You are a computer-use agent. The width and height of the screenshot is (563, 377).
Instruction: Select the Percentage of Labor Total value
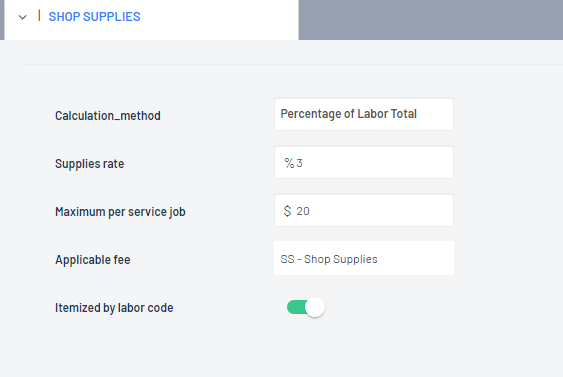(348, 114)
